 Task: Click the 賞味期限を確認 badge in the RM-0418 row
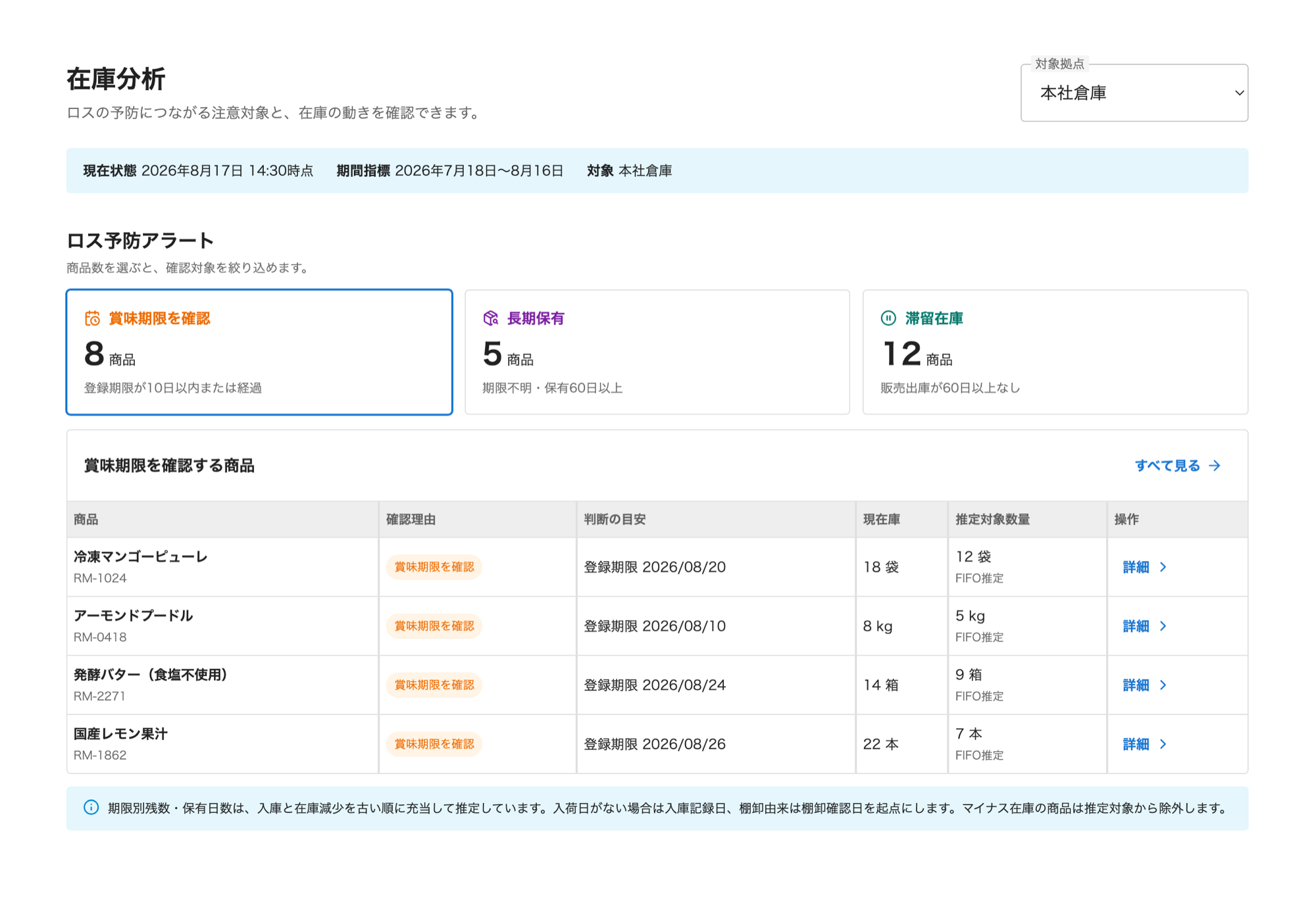(x=434, y=626)
